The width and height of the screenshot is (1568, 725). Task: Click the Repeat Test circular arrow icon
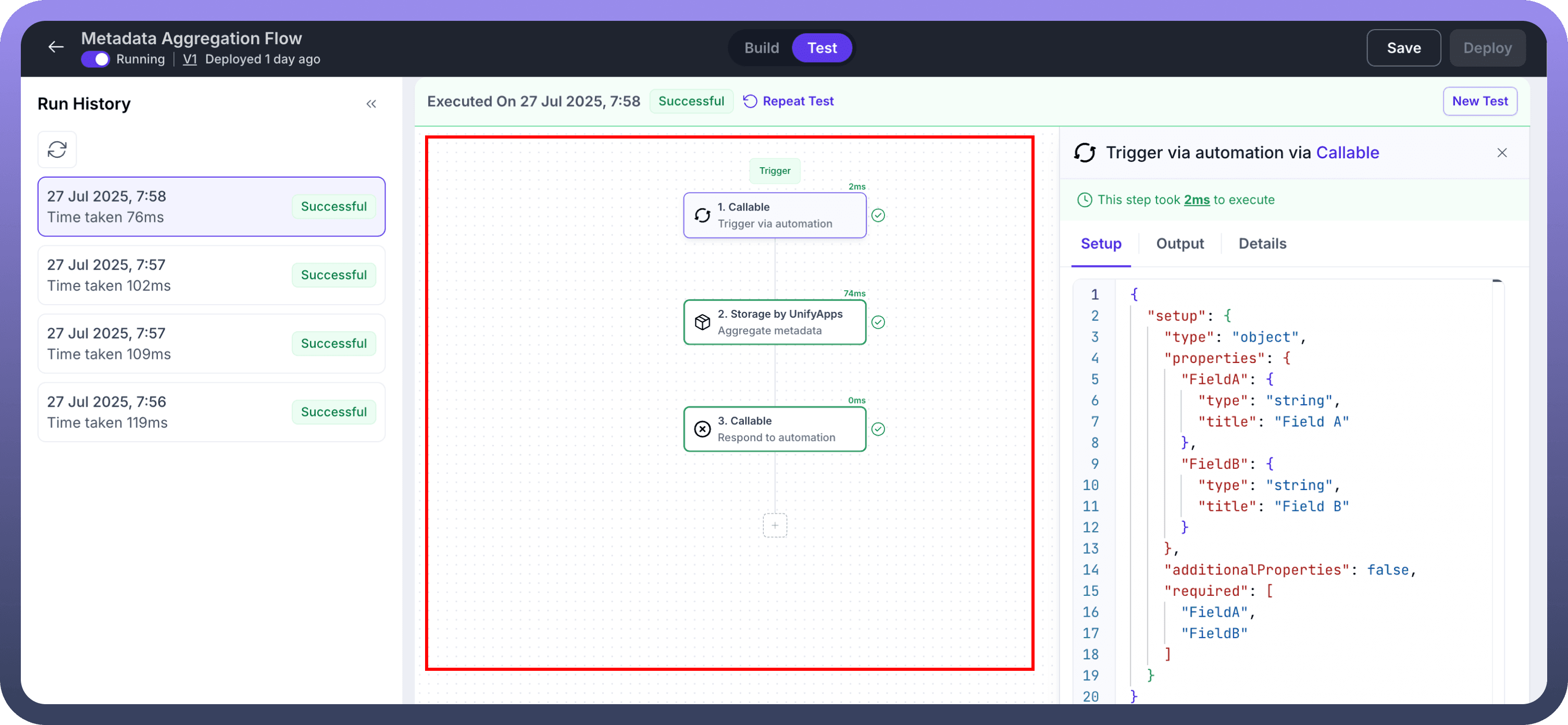pos(750,101)
